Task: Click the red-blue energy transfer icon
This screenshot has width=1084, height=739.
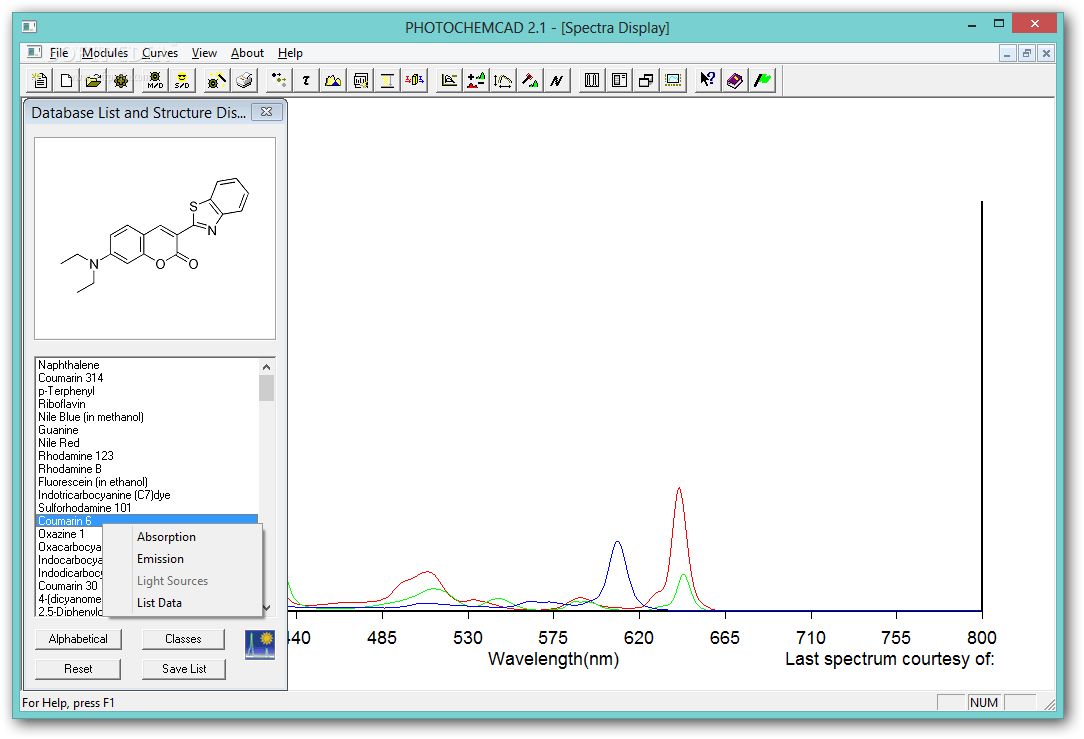Action: [415, 80]
